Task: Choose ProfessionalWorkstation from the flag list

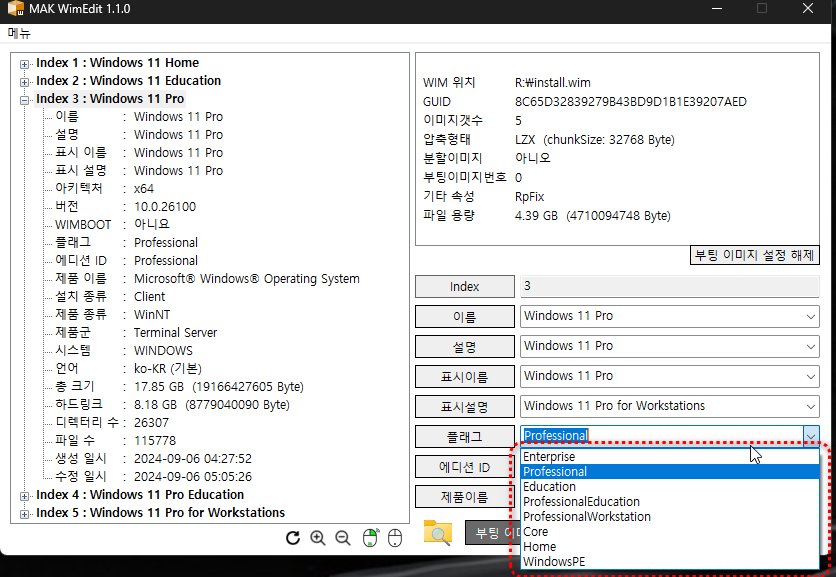Action: point(670,516)
